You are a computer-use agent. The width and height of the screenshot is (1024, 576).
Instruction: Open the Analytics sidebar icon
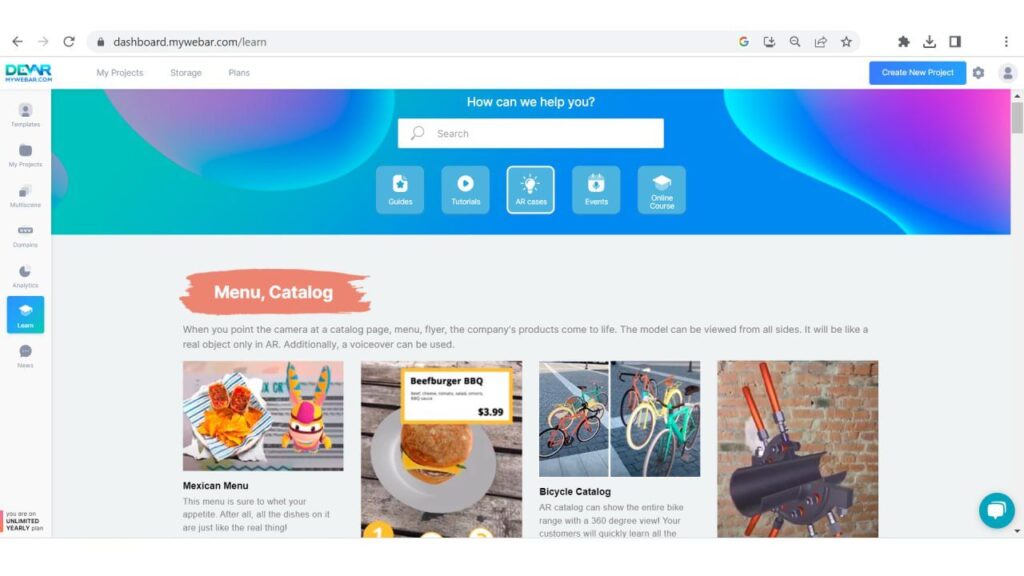[x=25, y=276]
